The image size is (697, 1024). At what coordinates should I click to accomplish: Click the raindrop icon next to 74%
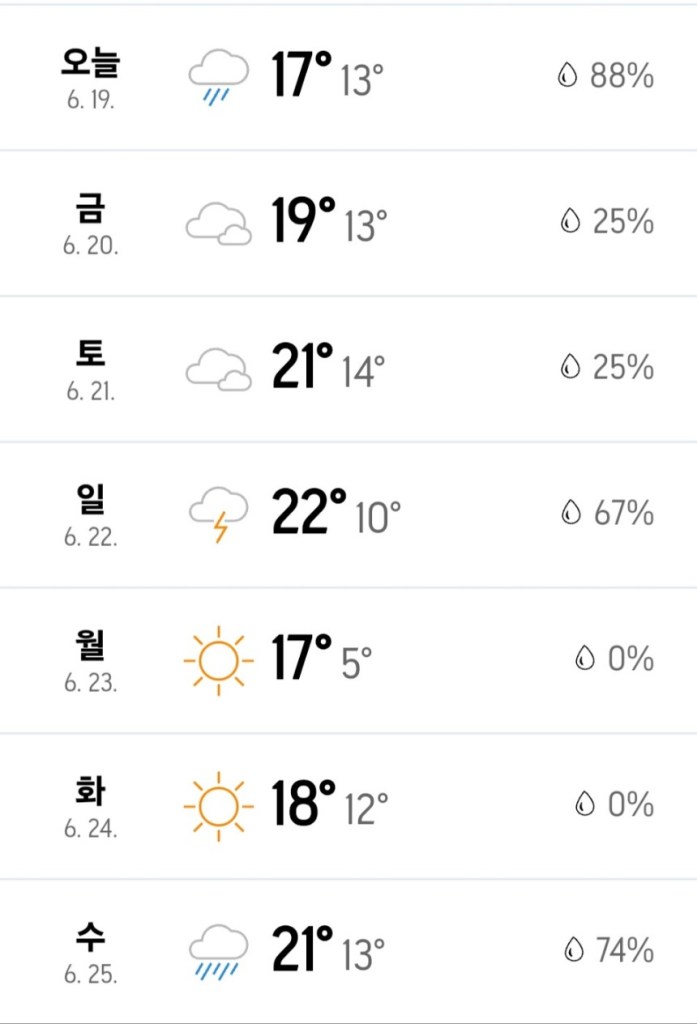(574, 950)
